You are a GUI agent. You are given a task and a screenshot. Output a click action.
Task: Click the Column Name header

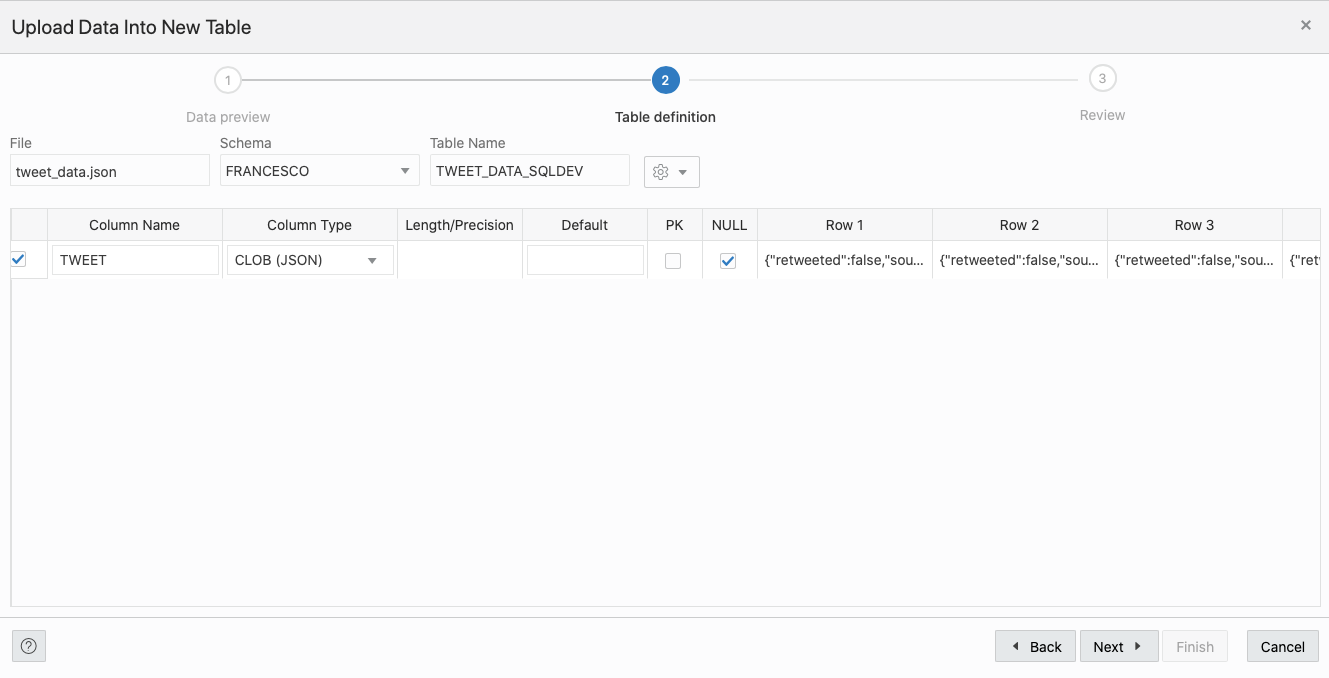coord(135,225)
